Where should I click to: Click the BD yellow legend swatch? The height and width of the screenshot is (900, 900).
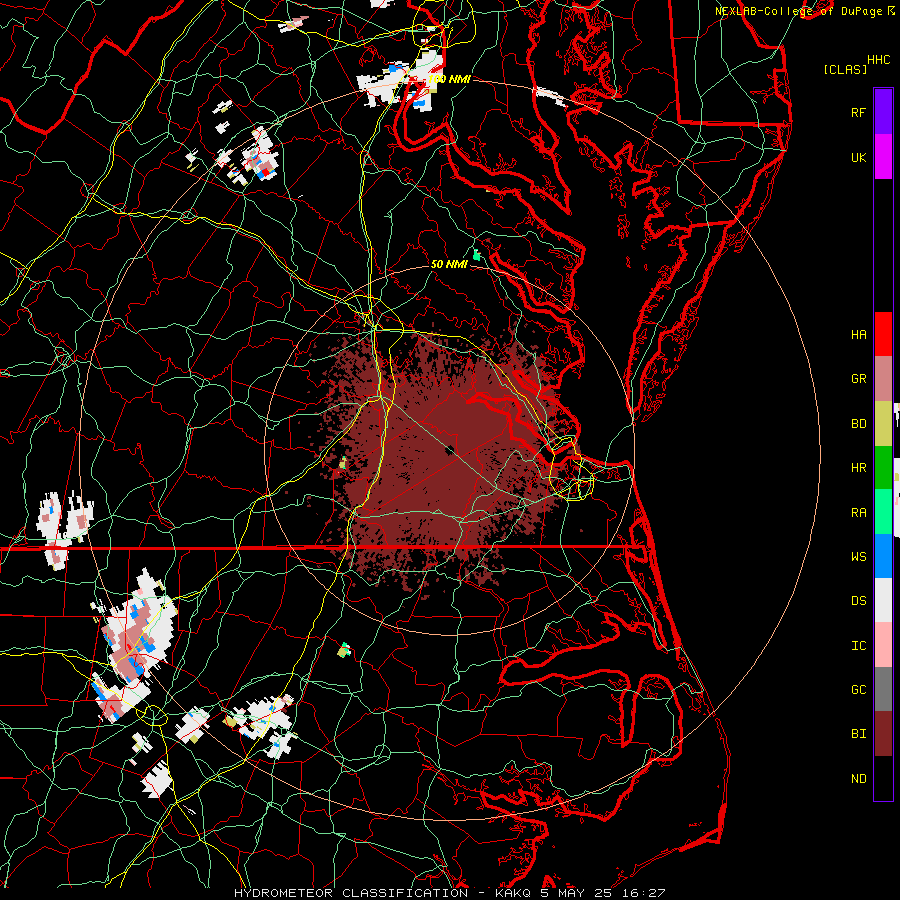tap(883, 424)
